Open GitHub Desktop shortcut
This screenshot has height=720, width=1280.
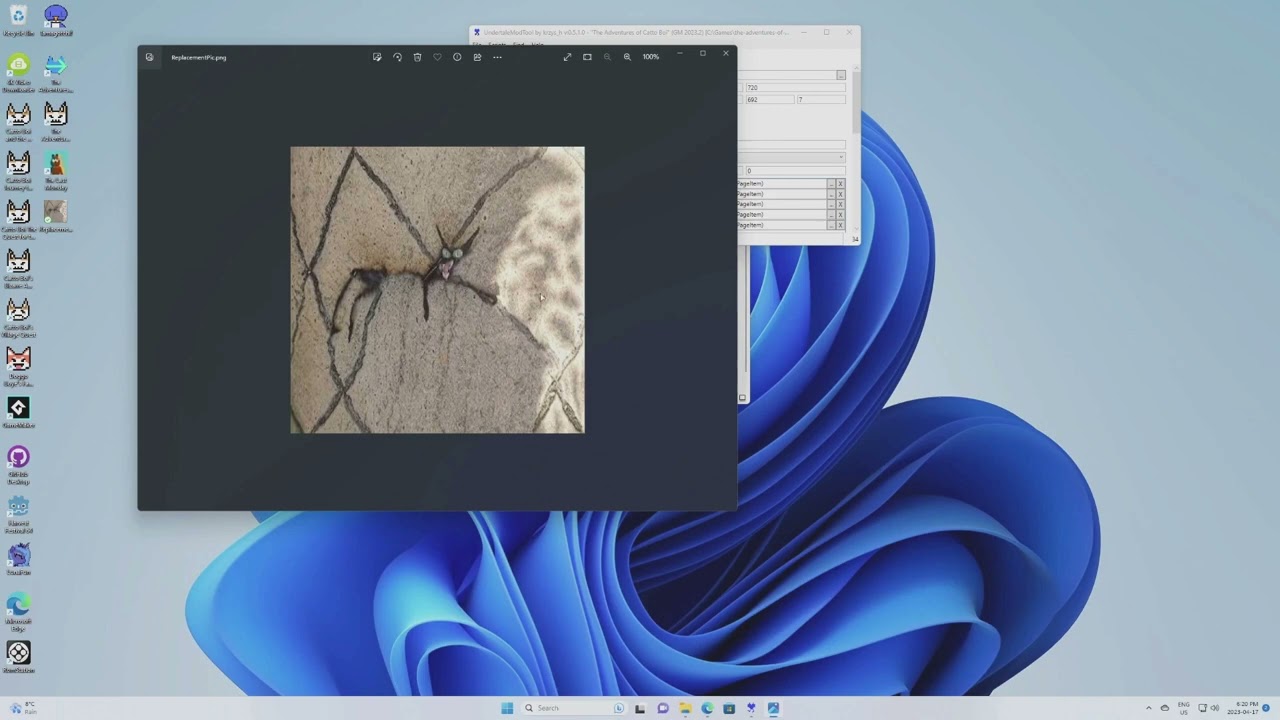(x=18, y=463)
